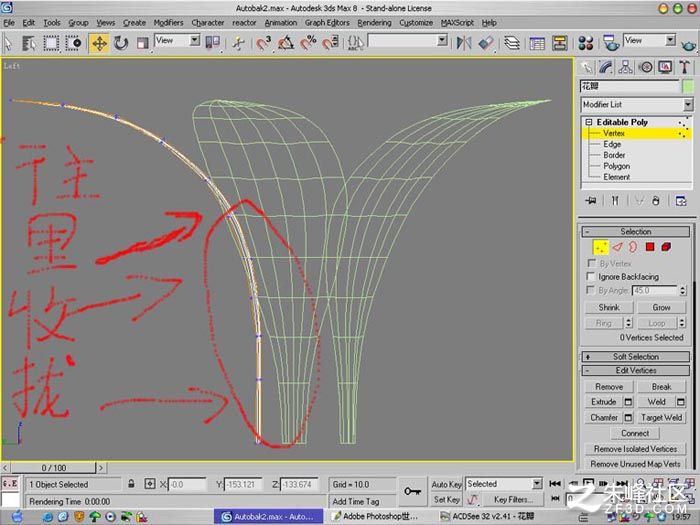Enable the Ignore Backfacing checkbox

coord(591,276)
